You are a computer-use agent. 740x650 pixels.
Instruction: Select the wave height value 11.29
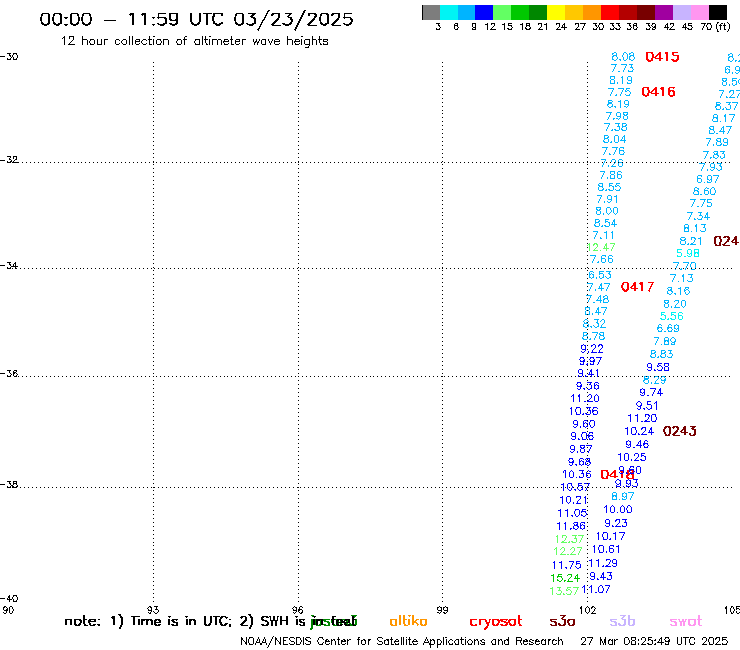(603, 563)
